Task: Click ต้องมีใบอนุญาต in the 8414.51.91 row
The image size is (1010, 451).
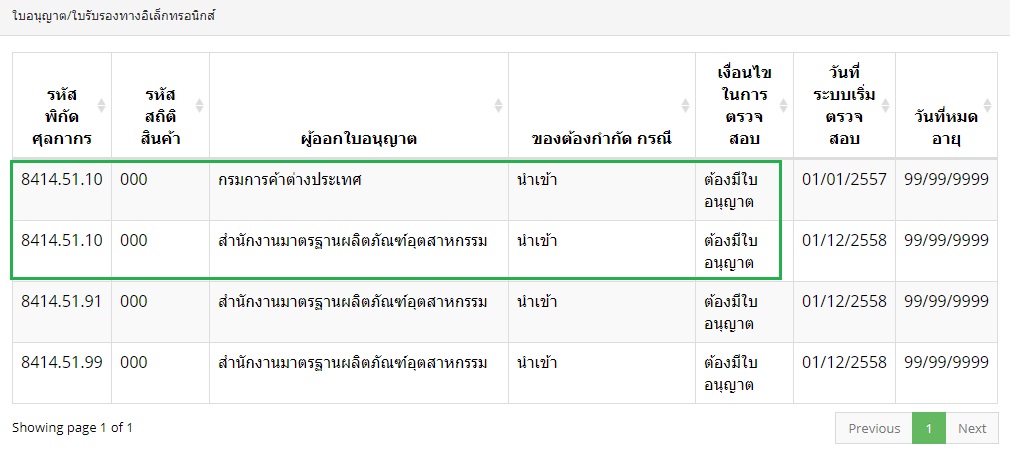Action: (x=728, y=311)
